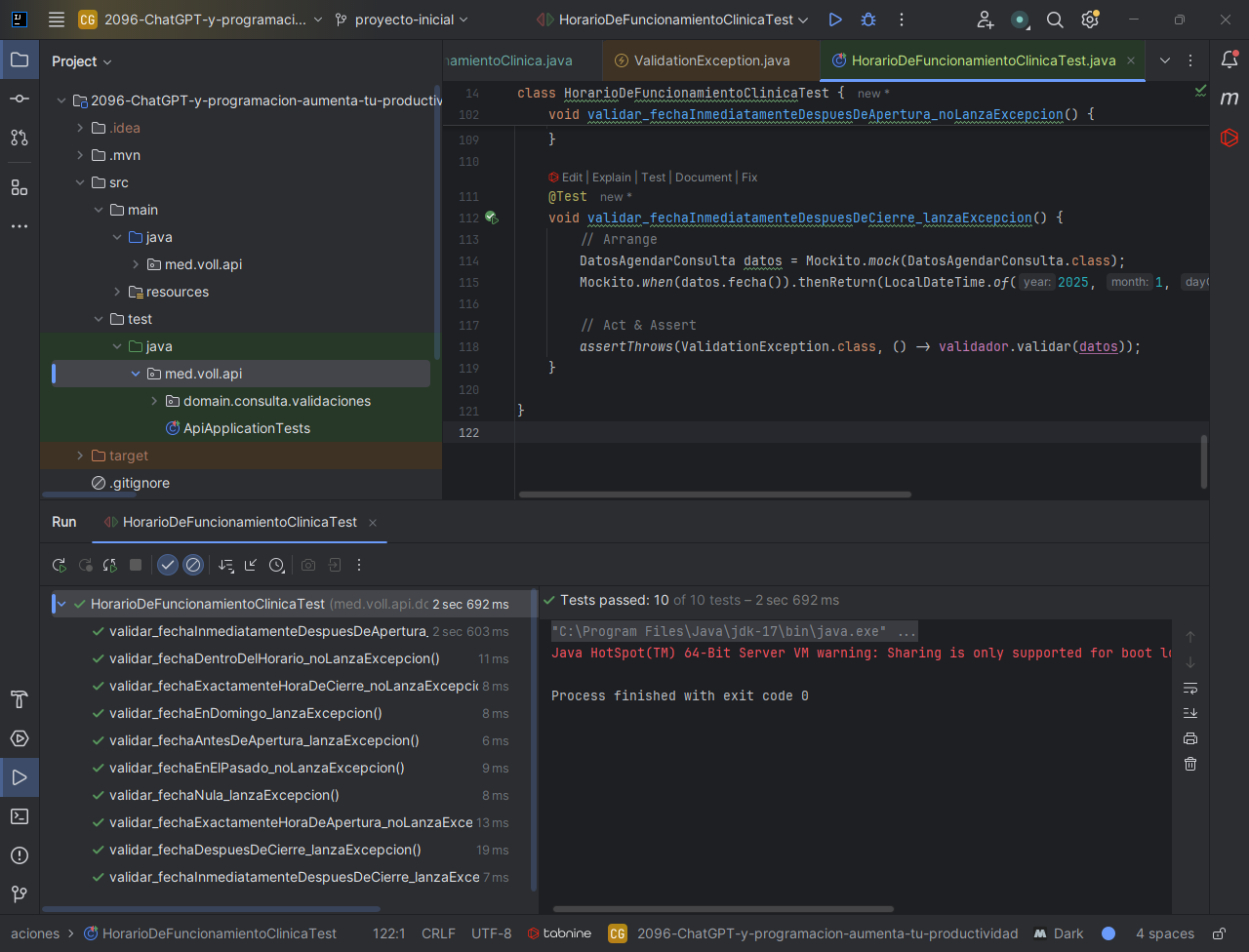Open the Notifications bell
This screenshot has height=952, width=1249.
click(x=1229, y=59)
